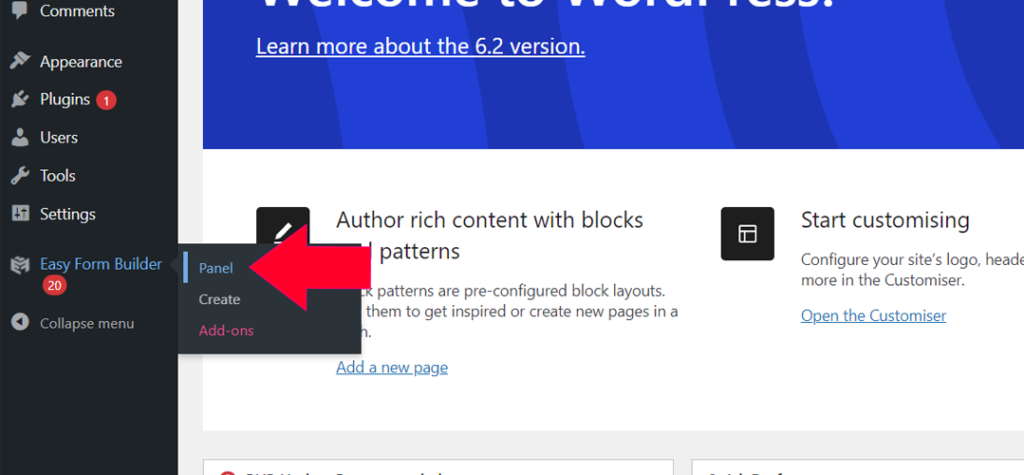1024x475 pixels.
Task: Click the Easy Form Builder logo icon
Action: [20, 265]
